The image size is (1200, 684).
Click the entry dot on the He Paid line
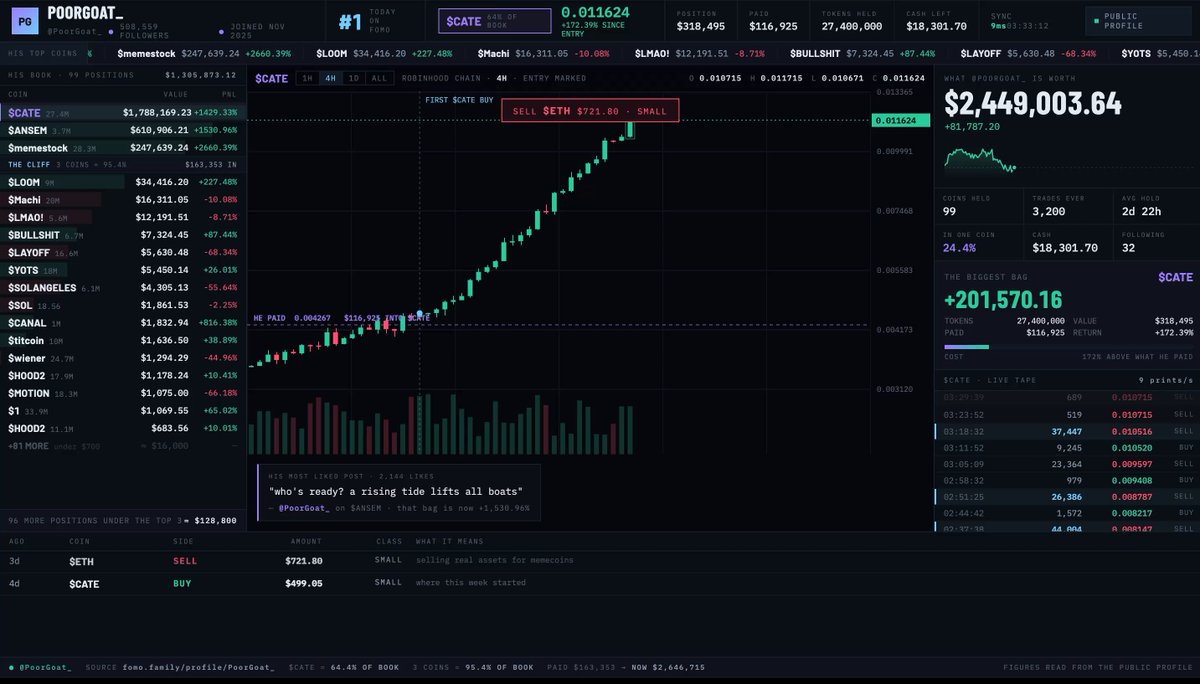[419, 313]
